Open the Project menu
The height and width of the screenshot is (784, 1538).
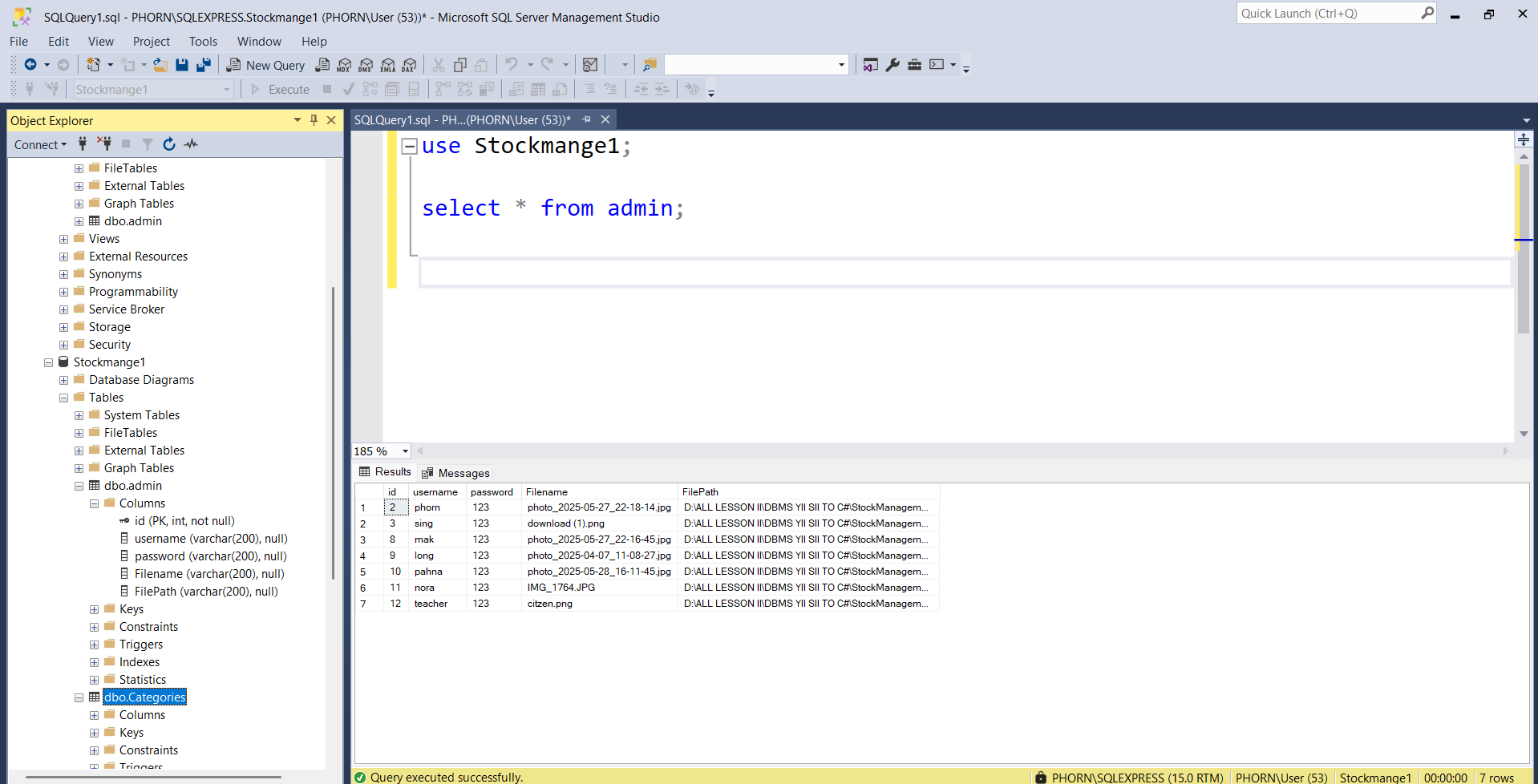152,42
